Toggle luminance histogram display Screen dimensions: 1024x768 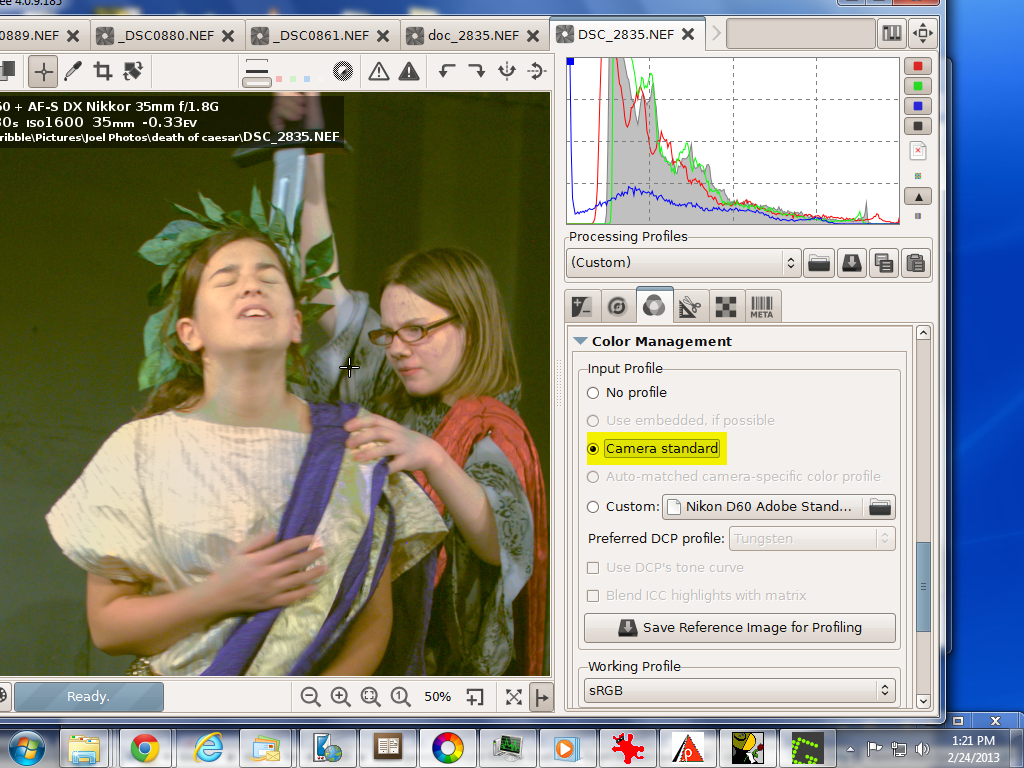tap(918, 126)
